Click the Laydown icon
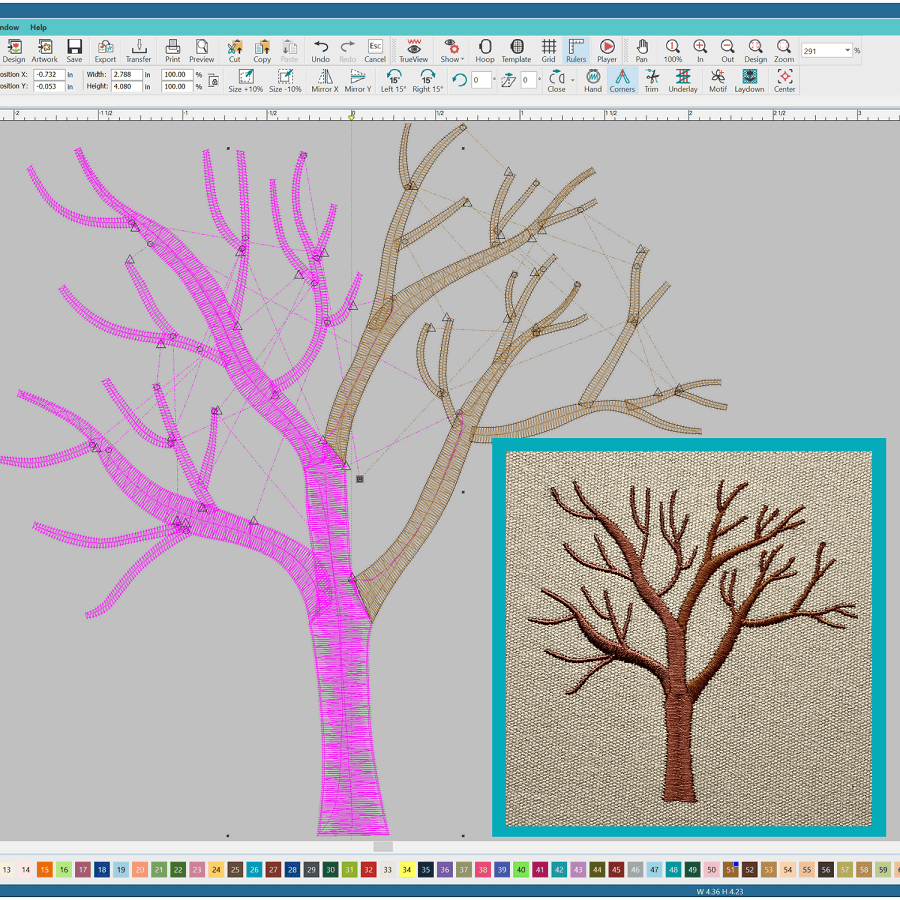 (749, 81)
